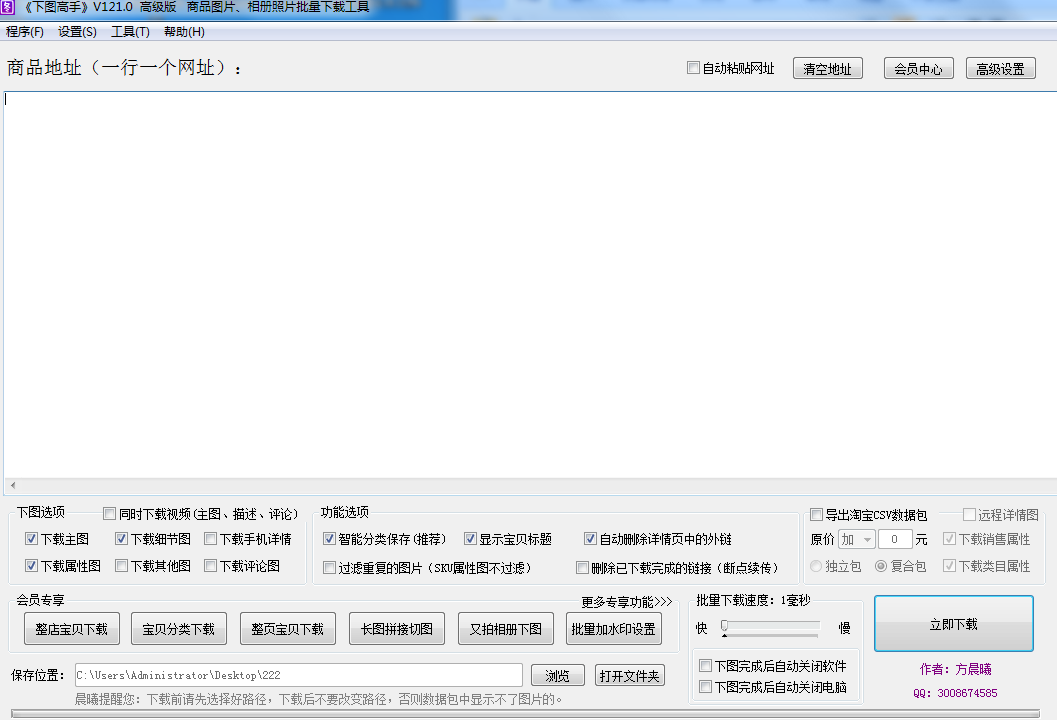Enable 同时下载视频 checkbox
This screenshot has height=720, width=1057.
(110, 513)
